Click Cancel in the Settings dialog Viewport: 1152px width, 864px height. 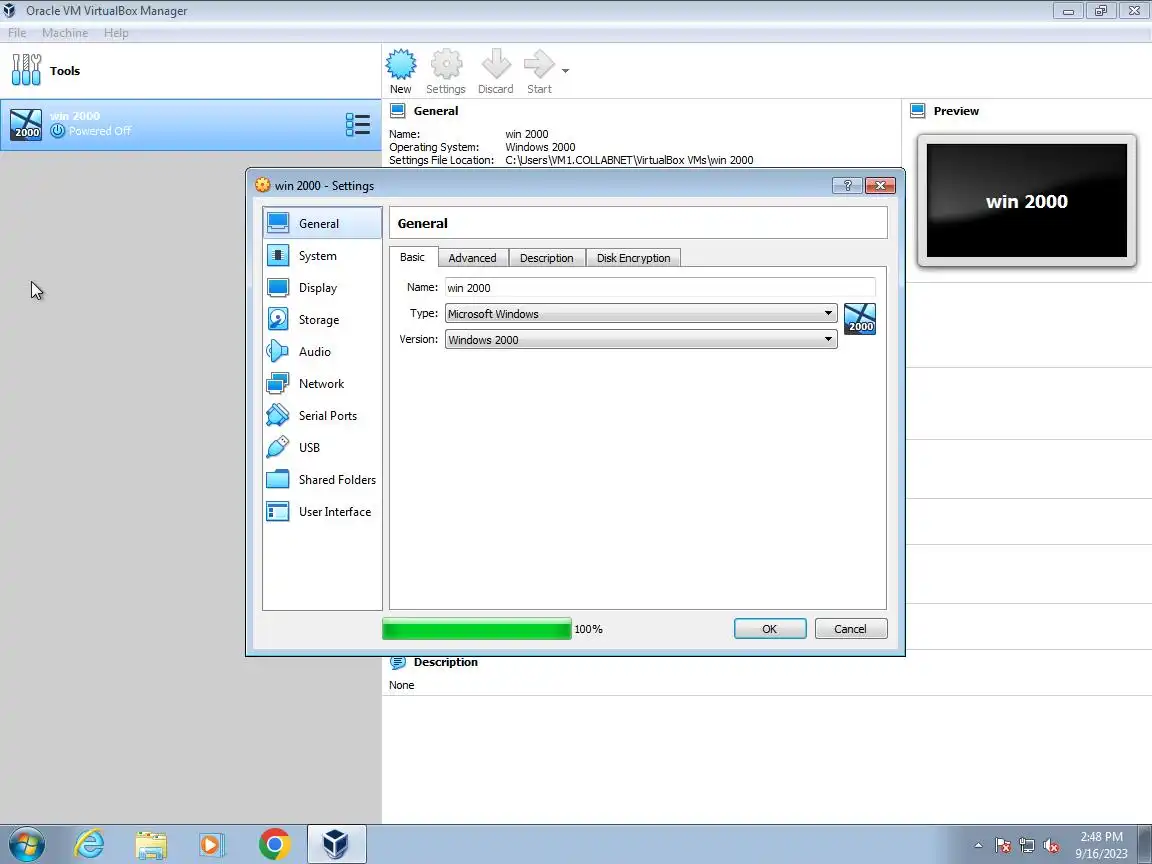(850, 629)
